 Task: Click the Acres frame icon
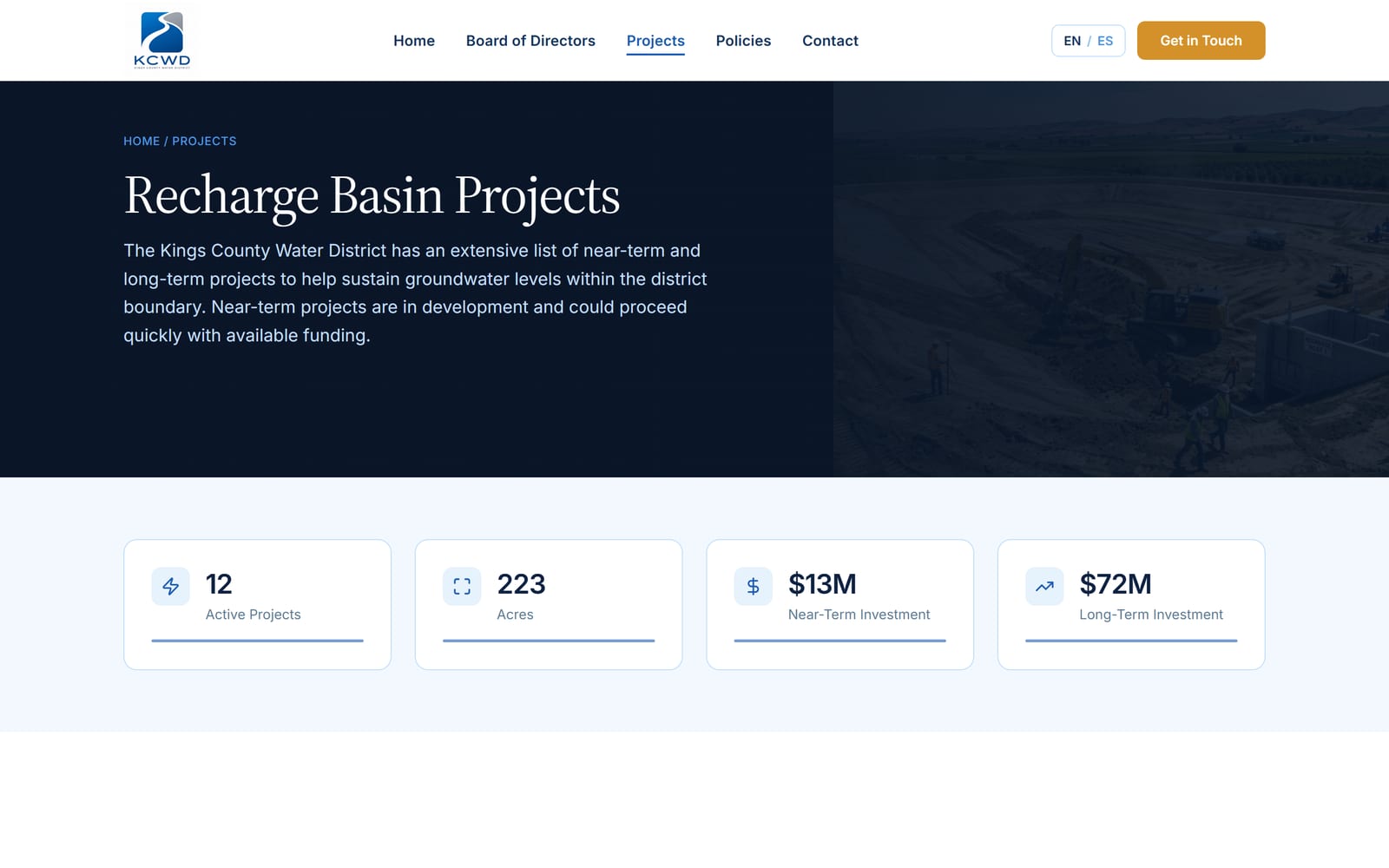tap(462, 587)
